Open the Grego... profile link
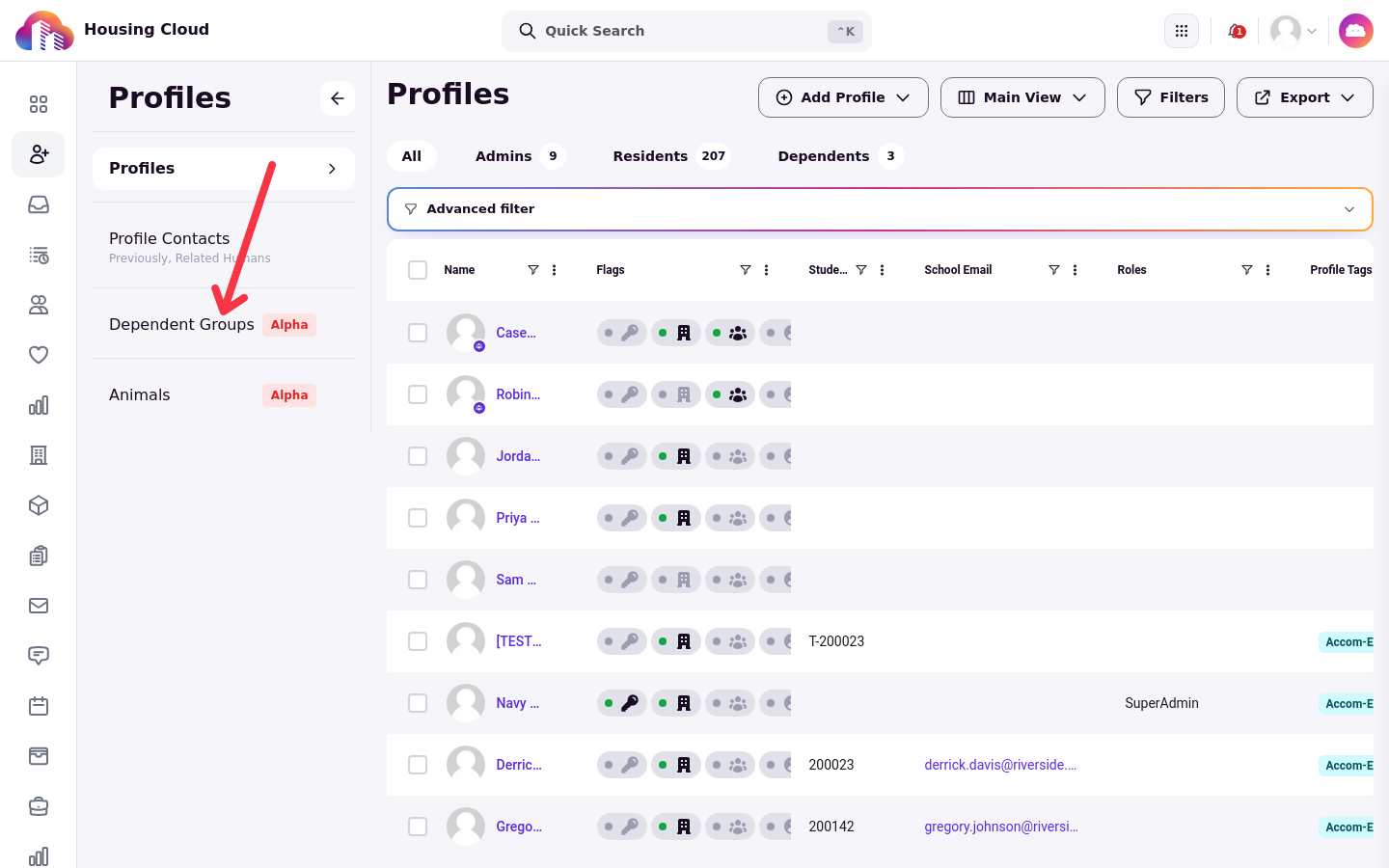This screenshot has width=1389, height=868. pos(519,827)
